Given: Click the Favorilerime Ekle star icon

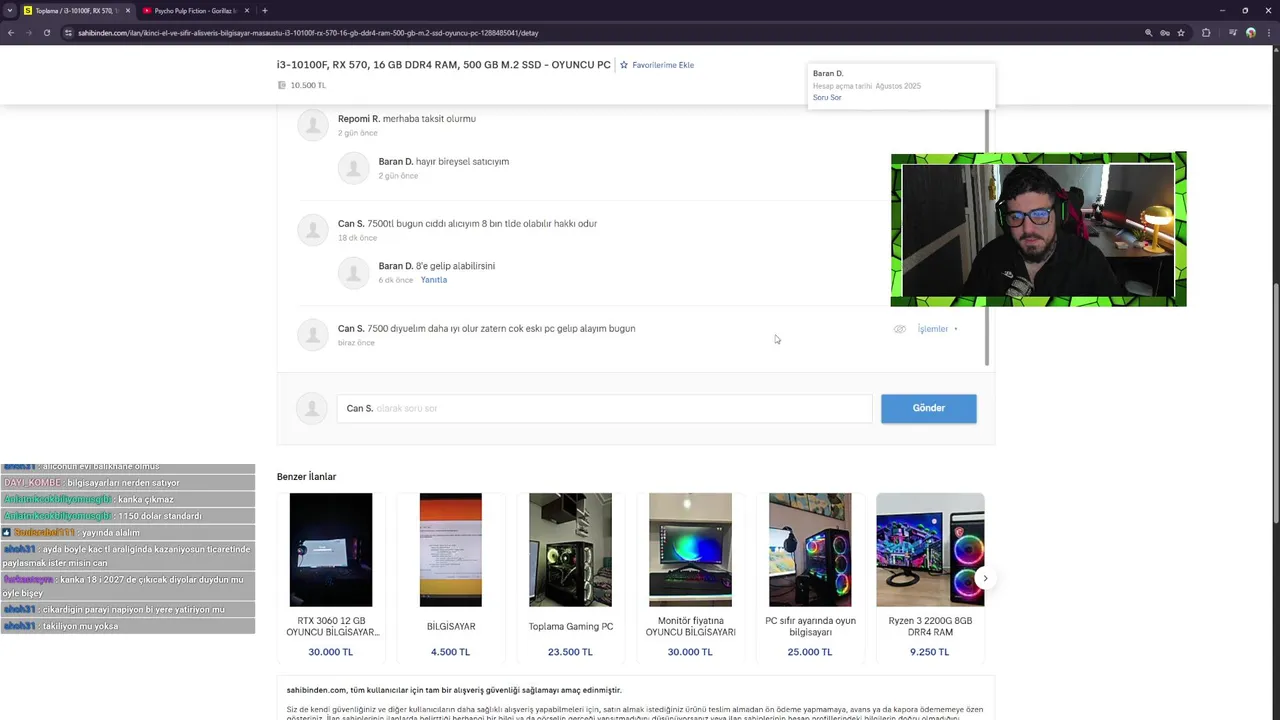Looking at the screenshot, I should (624, 65).
